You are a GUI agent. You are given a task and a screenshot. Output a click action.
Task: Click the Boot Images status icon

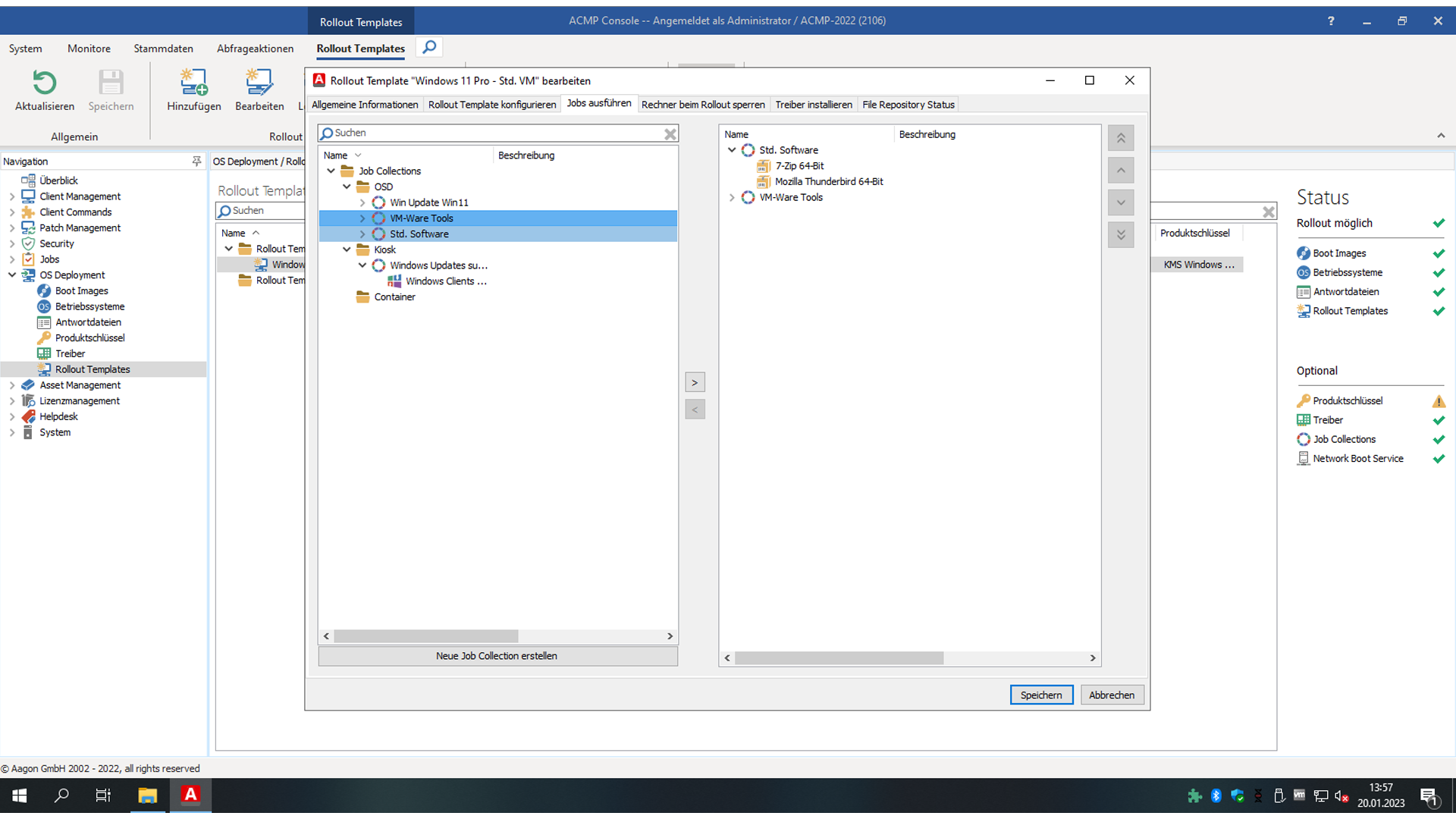tap(1304, 253)
